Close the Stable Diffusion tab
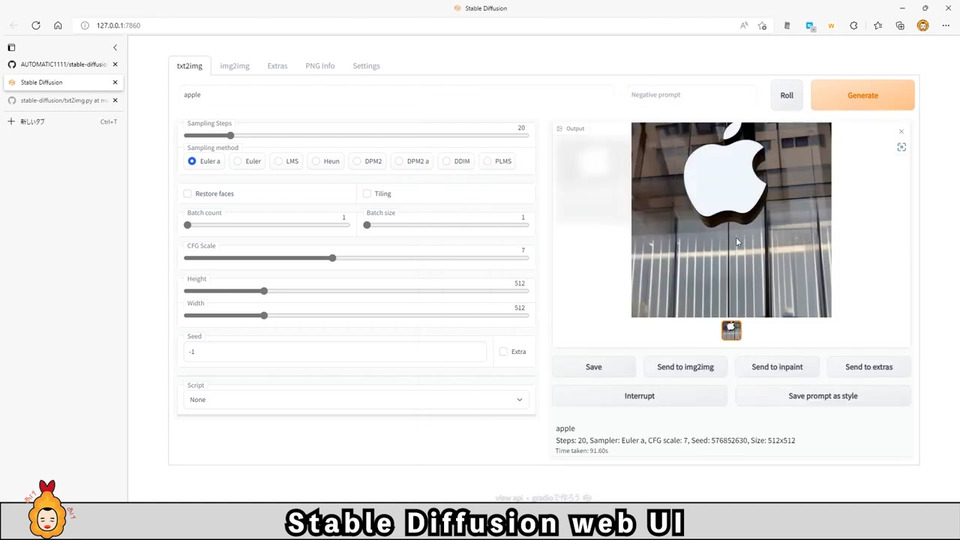The image size is (960, 540). point(115,82)
